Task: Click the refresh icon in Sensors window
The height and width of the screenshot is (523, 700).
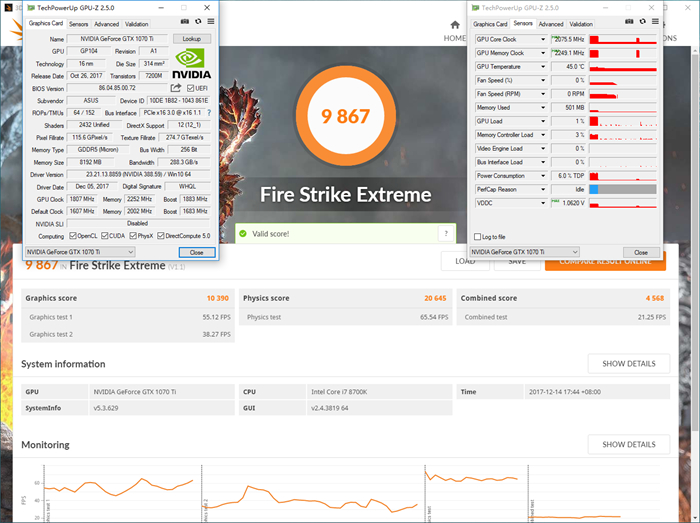Action: click(x=641, y=23)
